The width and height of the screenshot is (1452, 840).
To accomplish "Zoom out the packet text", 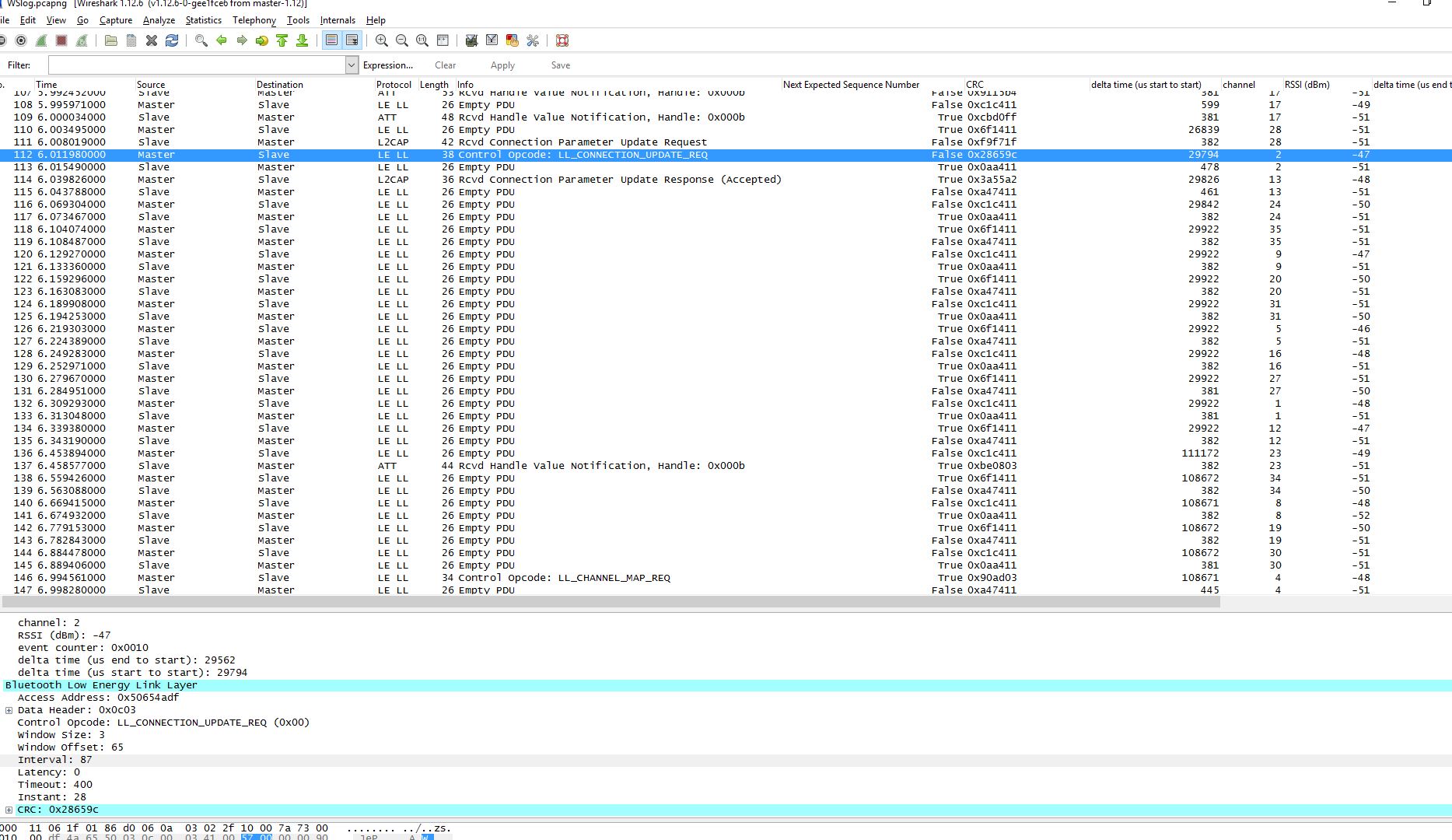I will coord(402,40).
